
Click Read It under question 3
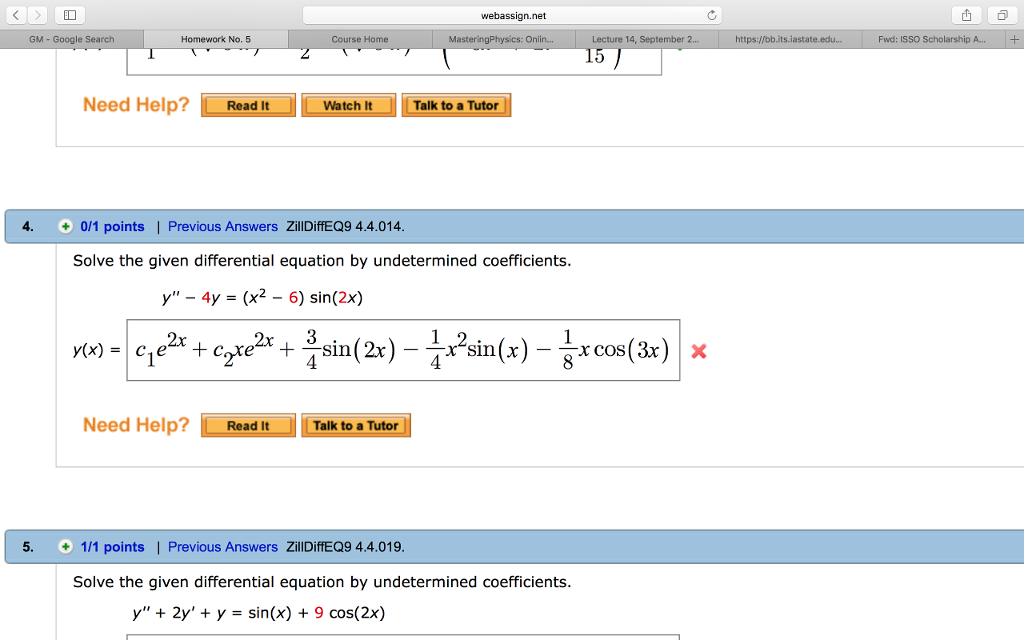coord(248,105)
